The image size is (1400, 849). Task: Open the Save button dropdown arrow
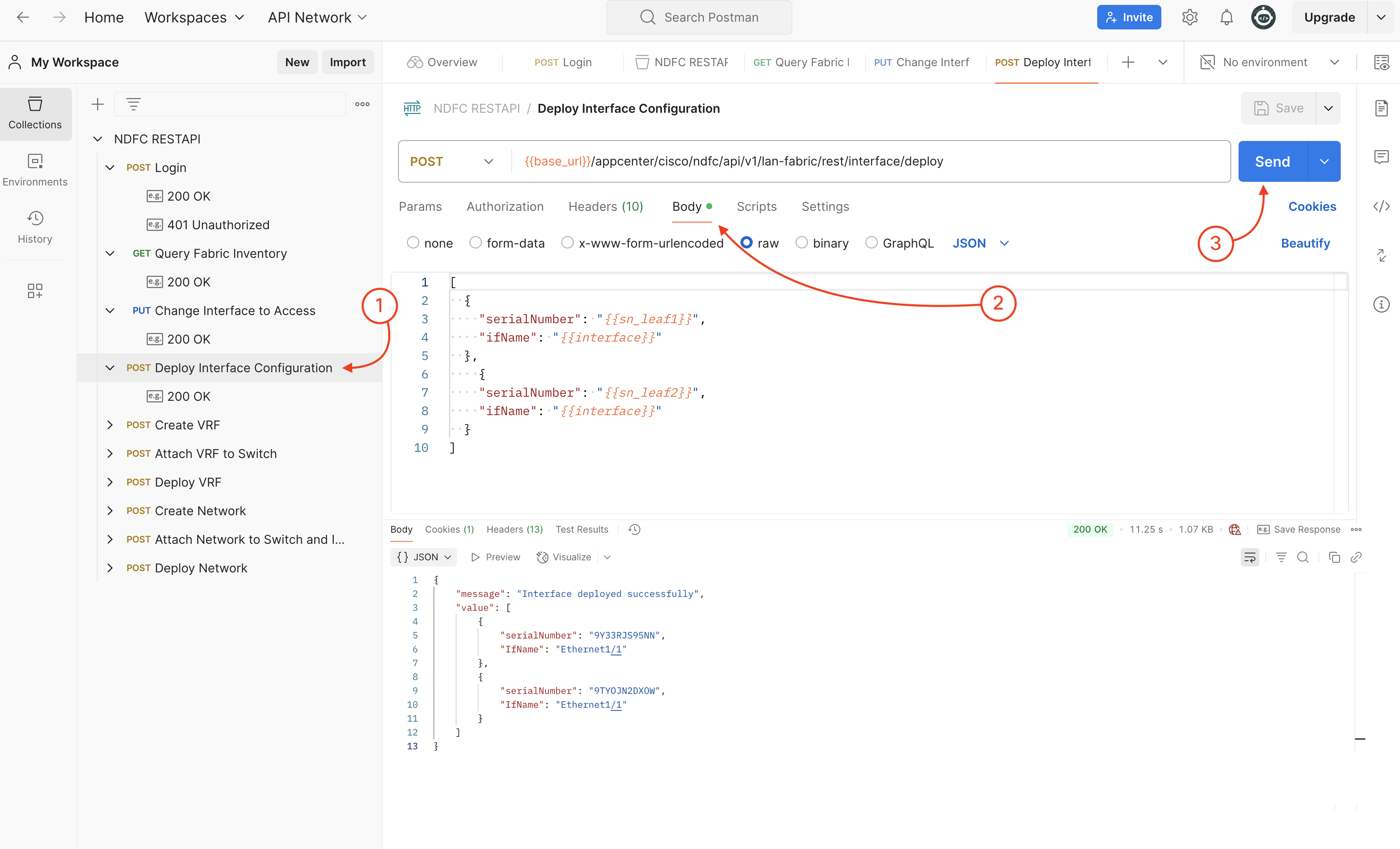pos(1328,108)
